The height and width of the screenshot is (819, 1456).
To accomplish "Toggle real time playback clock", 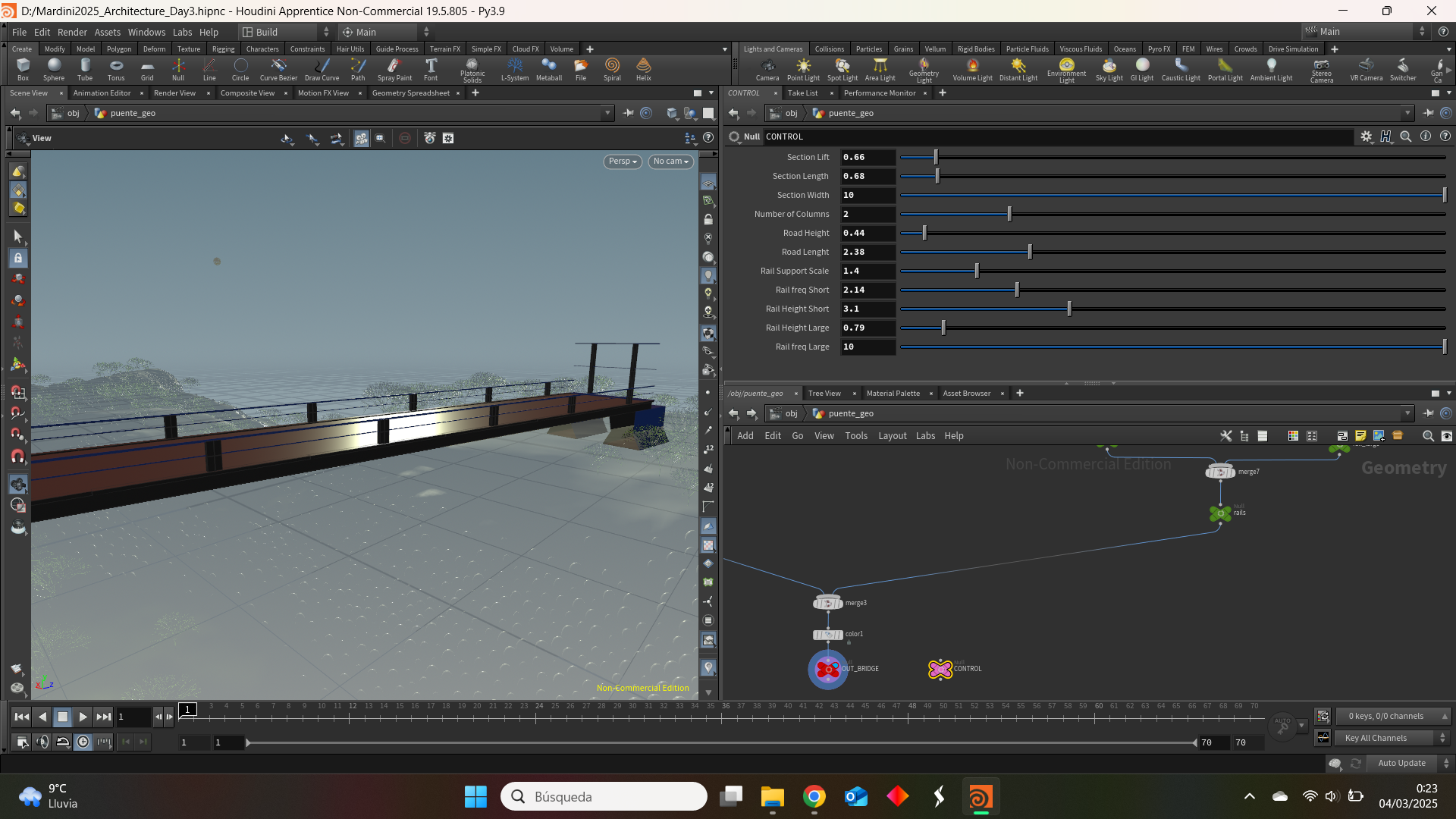I will tap(83, 742).
